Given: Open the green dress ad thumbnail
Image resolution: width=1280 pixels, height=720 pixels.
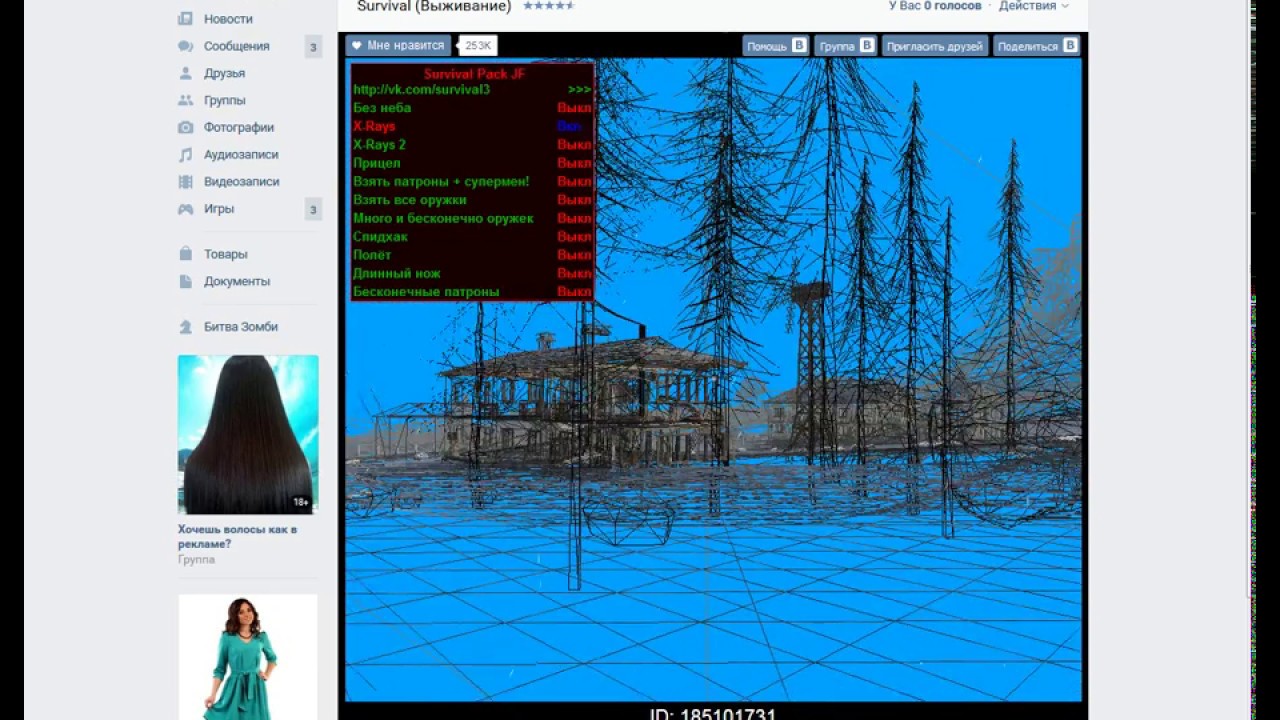Looking at the screenshot, I should [248, 657].
